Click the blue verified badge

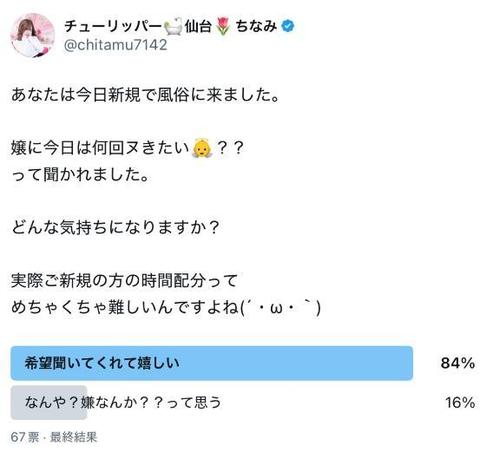(288, 26)
